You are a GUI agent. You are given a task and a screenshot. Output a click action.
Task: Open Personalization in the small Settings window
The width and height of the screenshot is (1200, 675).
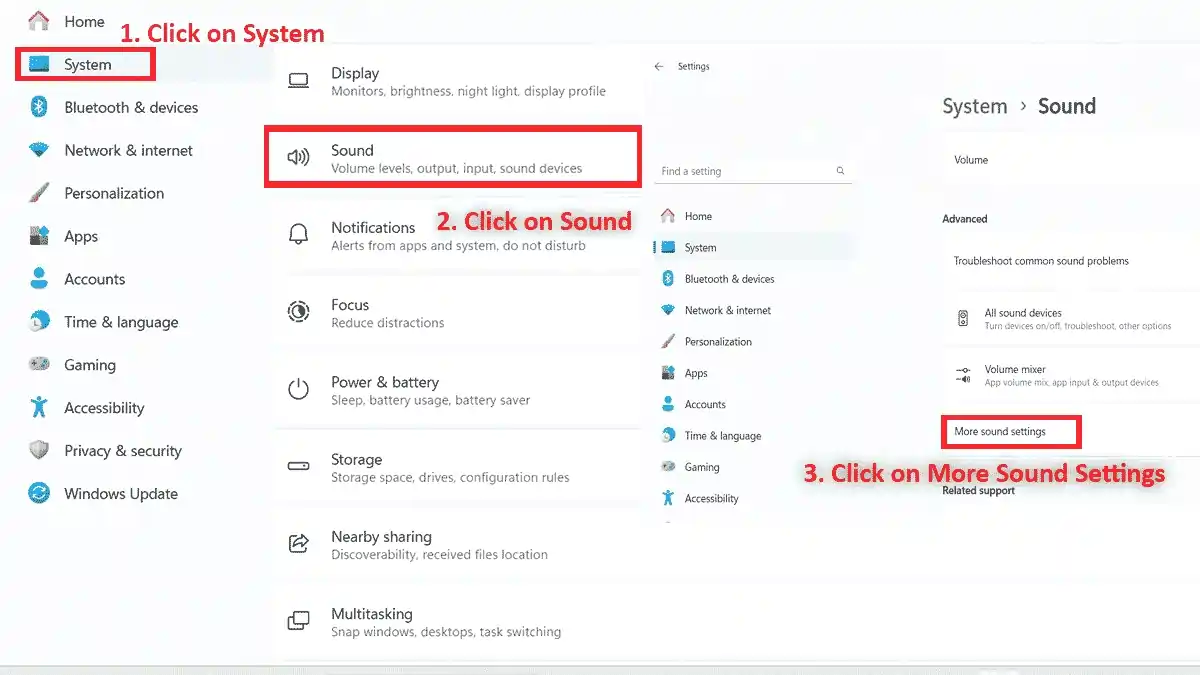click(718, 342)
